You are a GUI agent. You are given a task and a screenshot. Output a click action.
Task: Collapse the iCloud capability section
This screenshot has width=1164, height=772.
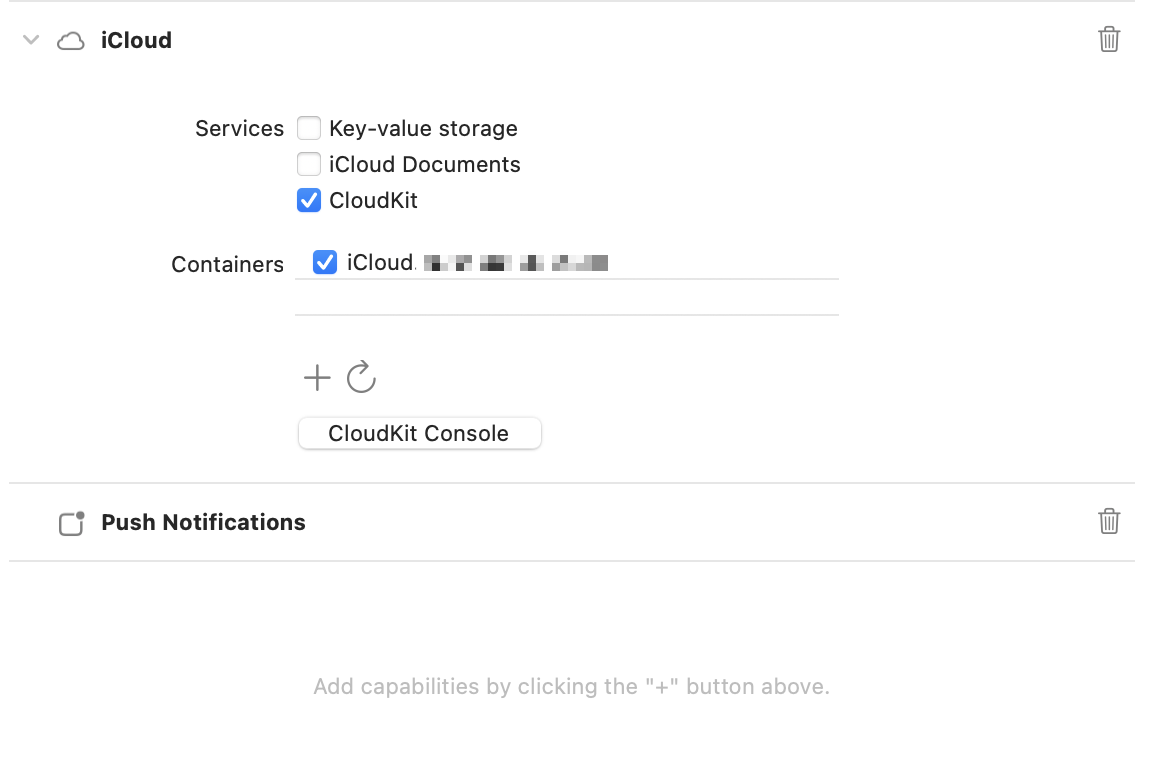point(31,40)
